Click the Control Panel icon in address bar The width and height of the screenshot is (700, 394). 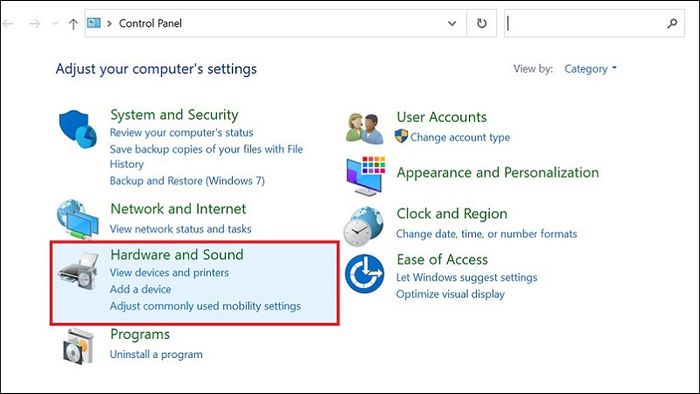pos(94,23)
